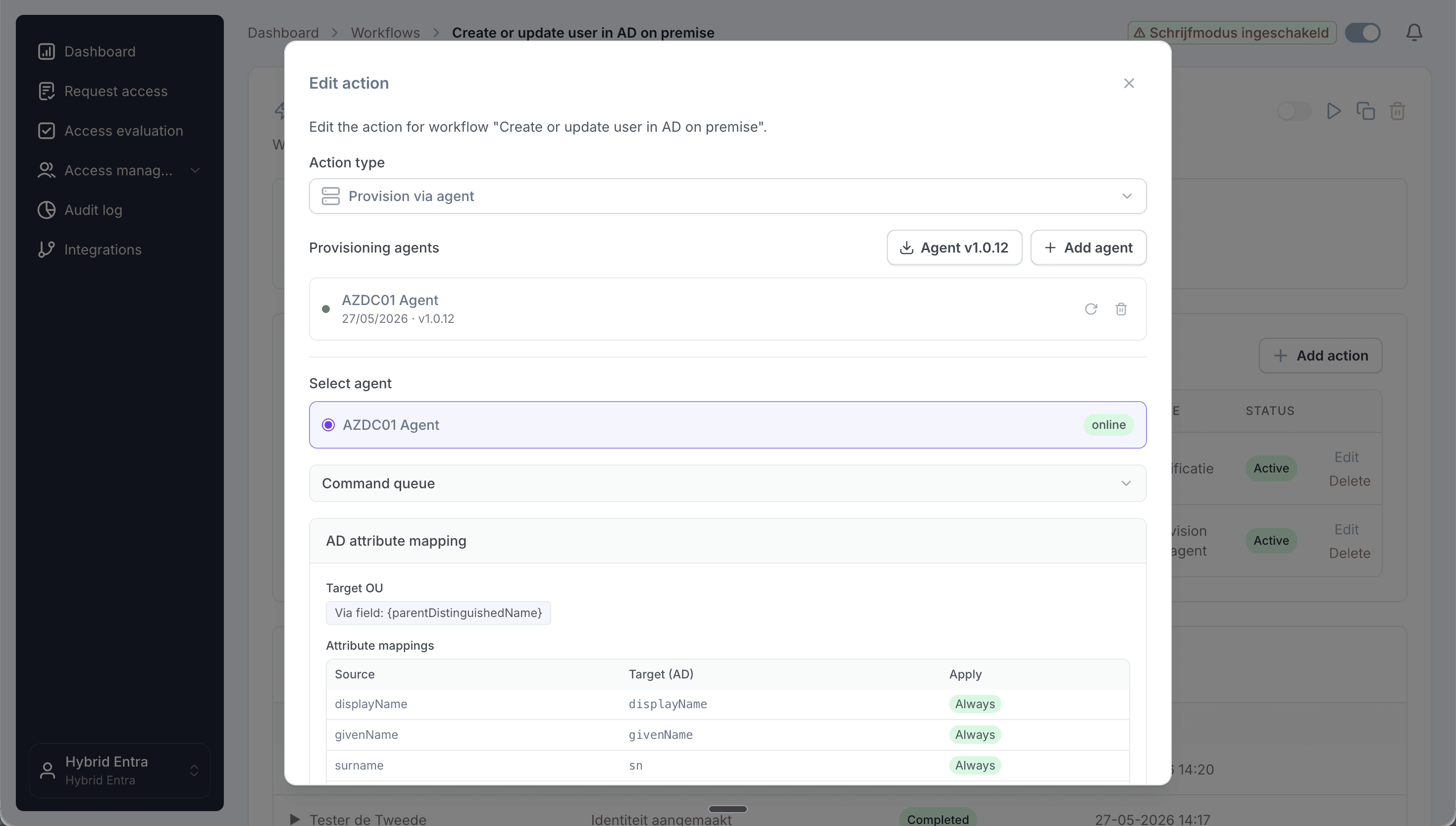The image size is (1456, 826).
Task: Click Delete for the first Active action
Action: pyautogui.click(x=1350, y=481)
